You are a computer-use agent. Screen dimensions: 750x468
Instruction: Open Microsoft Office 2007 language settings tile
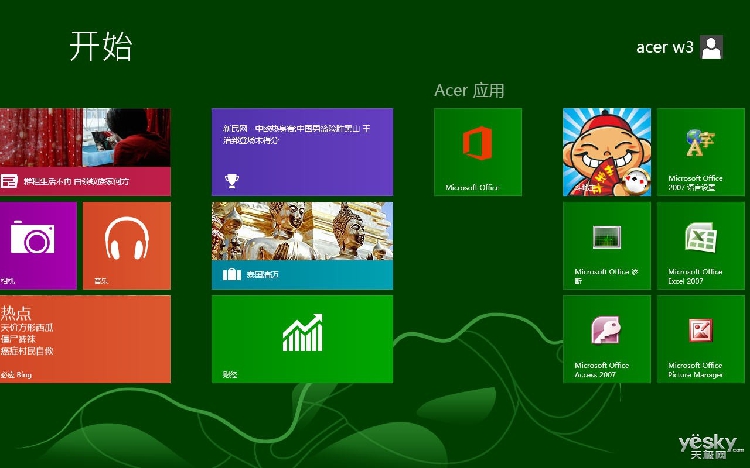pos(701,152)
